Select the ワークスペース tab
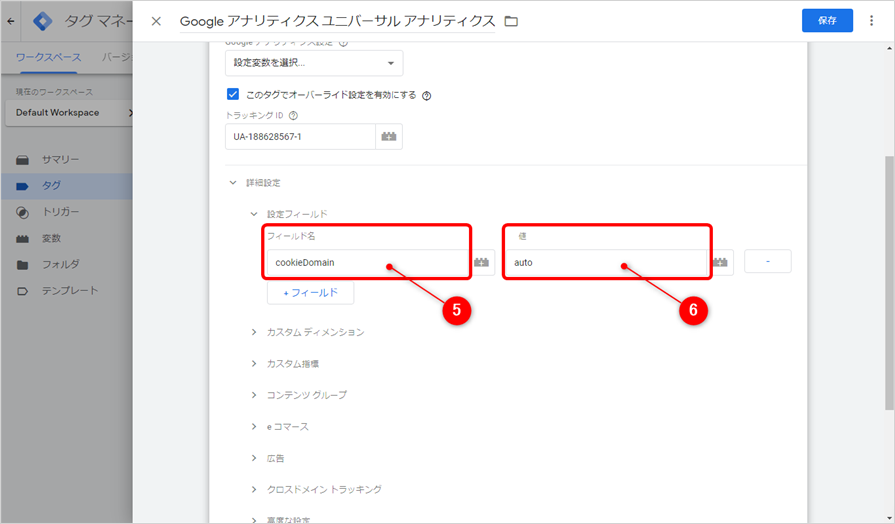 coord(49,58)
